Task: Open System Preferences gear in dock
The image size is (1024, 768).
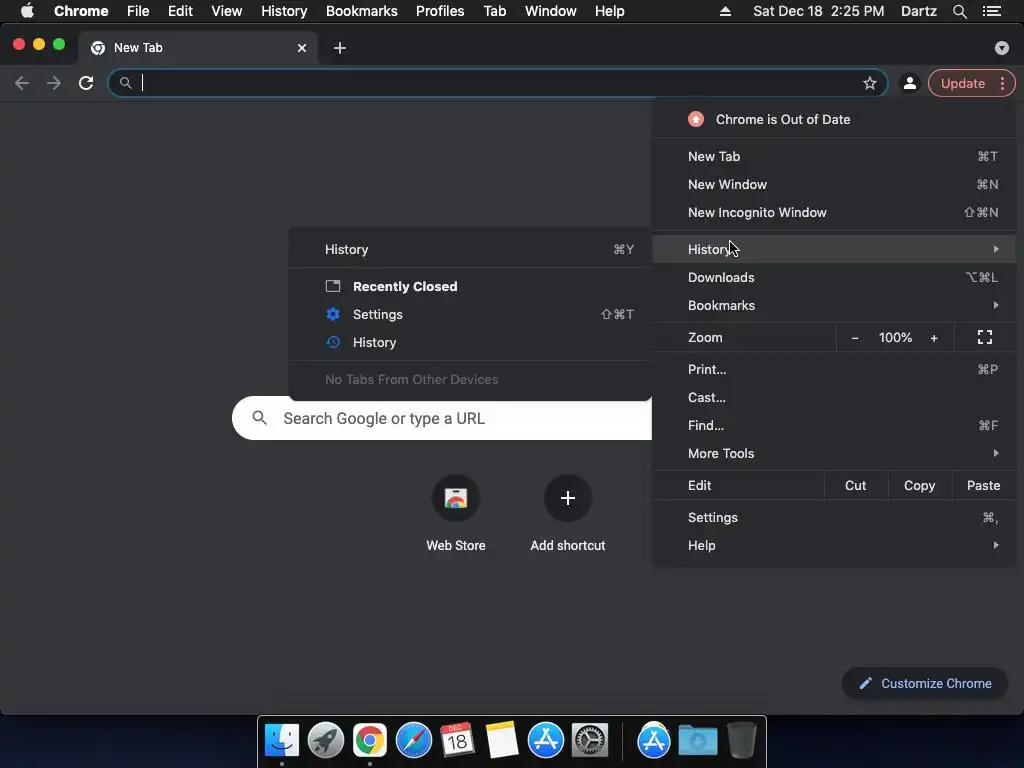Action: [590, 741]
